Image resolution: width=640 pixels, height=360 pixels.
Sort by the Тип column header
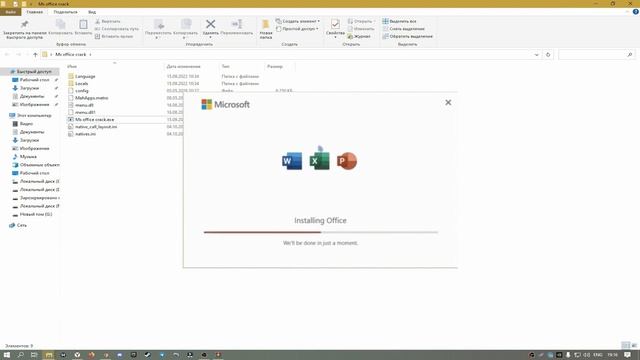click(225, 67)
